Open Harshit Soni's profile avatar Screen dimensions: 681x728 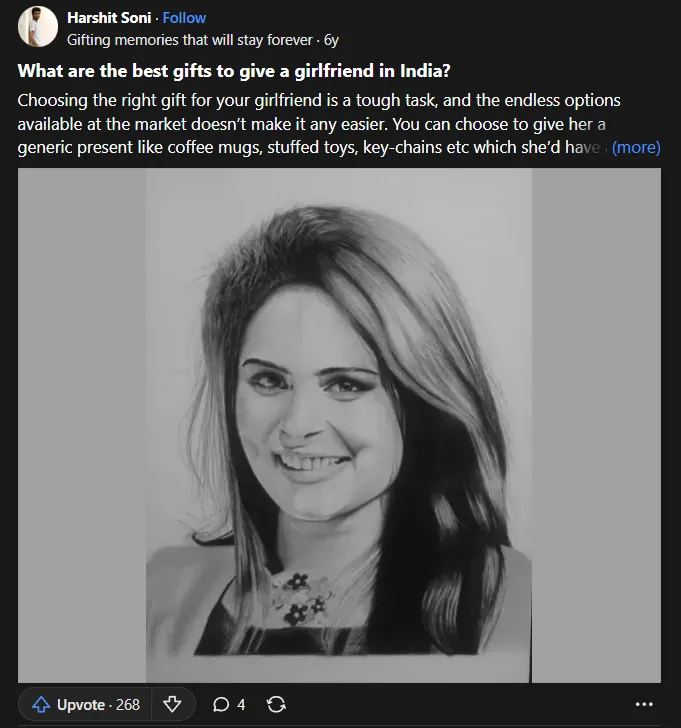click(38, 27)
